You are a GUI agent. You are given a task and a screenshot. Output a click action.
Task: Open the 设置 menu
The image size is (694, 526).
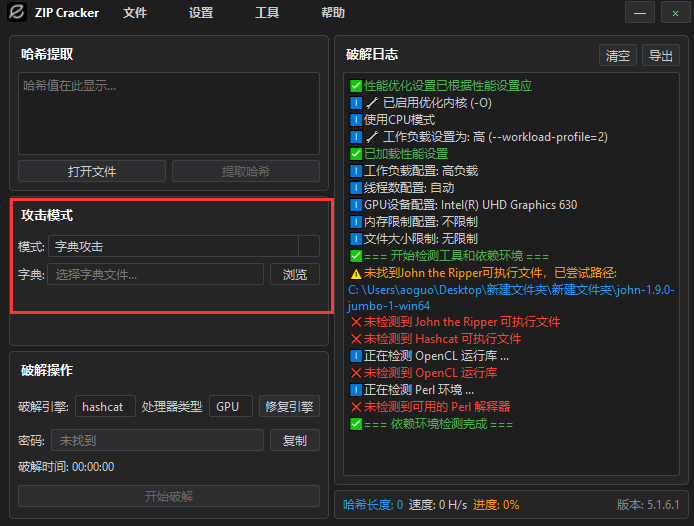point(201,14)
